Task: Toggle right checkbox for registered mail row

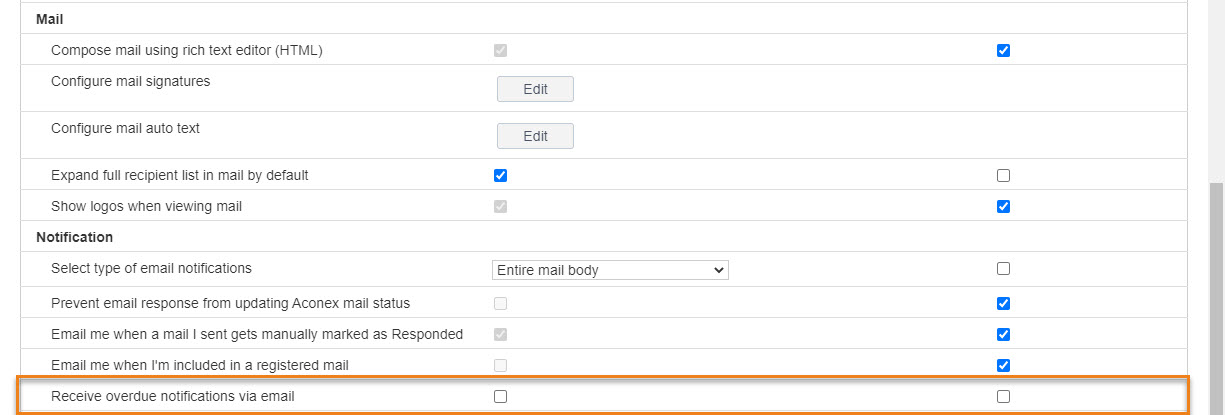Action: pos(1003,365)
